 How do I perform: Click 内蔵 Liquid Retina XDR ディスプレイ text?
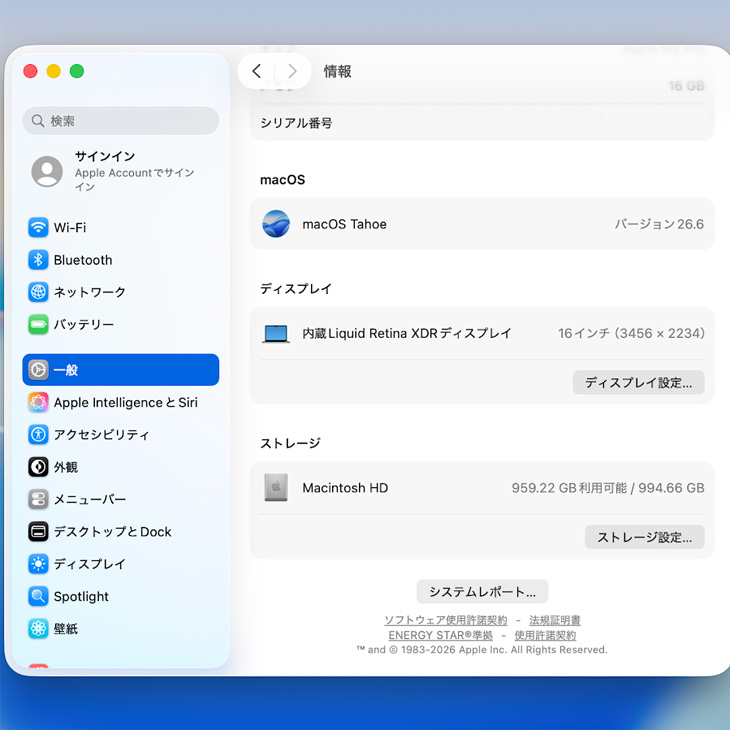(x=407, y=333)
